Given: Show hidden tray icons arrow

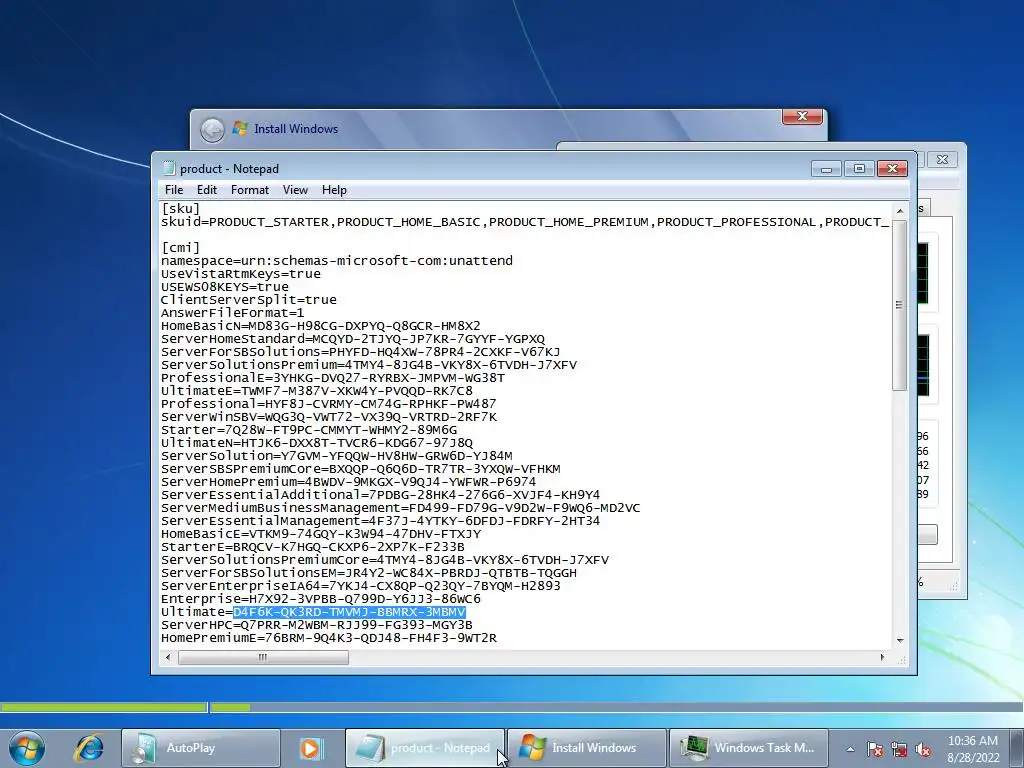Looking at the screenshot, I should tap(850, 749).
